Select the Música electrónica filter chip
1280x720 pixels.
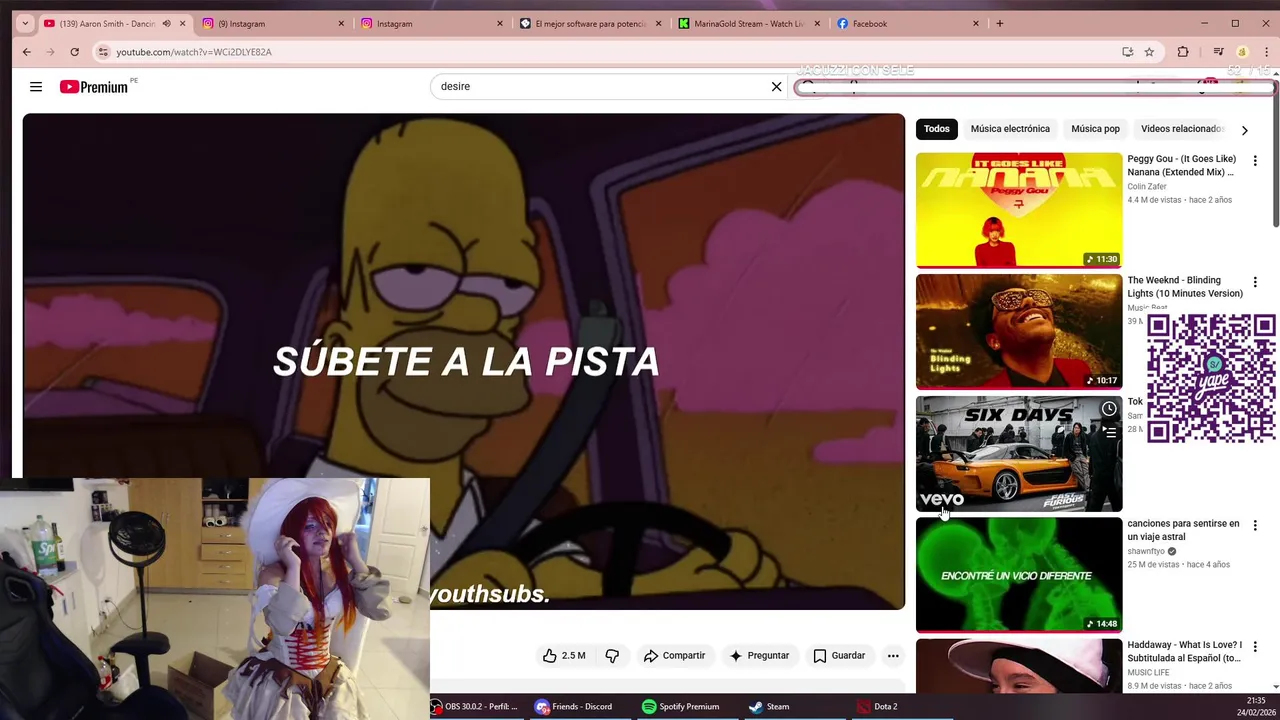tap(1010, 129)
